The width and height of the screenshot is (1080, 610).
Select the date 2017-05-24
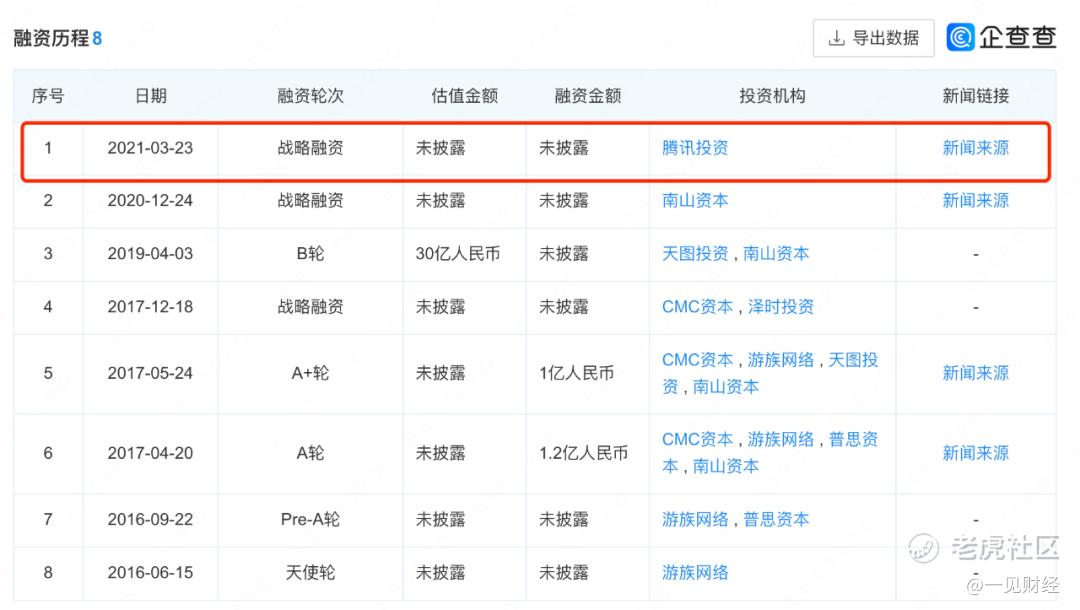click(x=150, y=373)
